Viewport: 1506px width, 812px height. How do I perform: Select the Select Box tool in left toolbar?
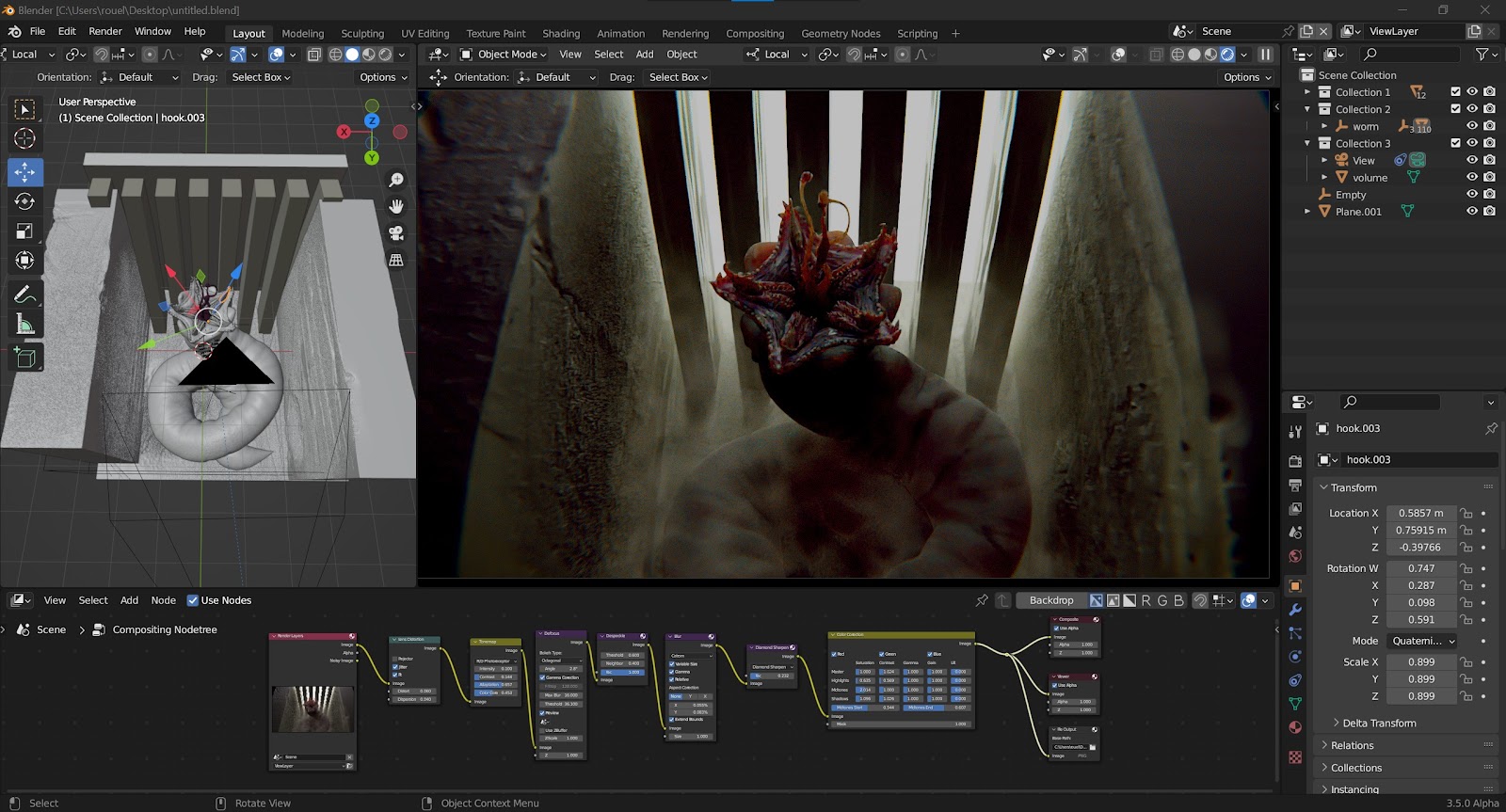[x=25, y=109]
